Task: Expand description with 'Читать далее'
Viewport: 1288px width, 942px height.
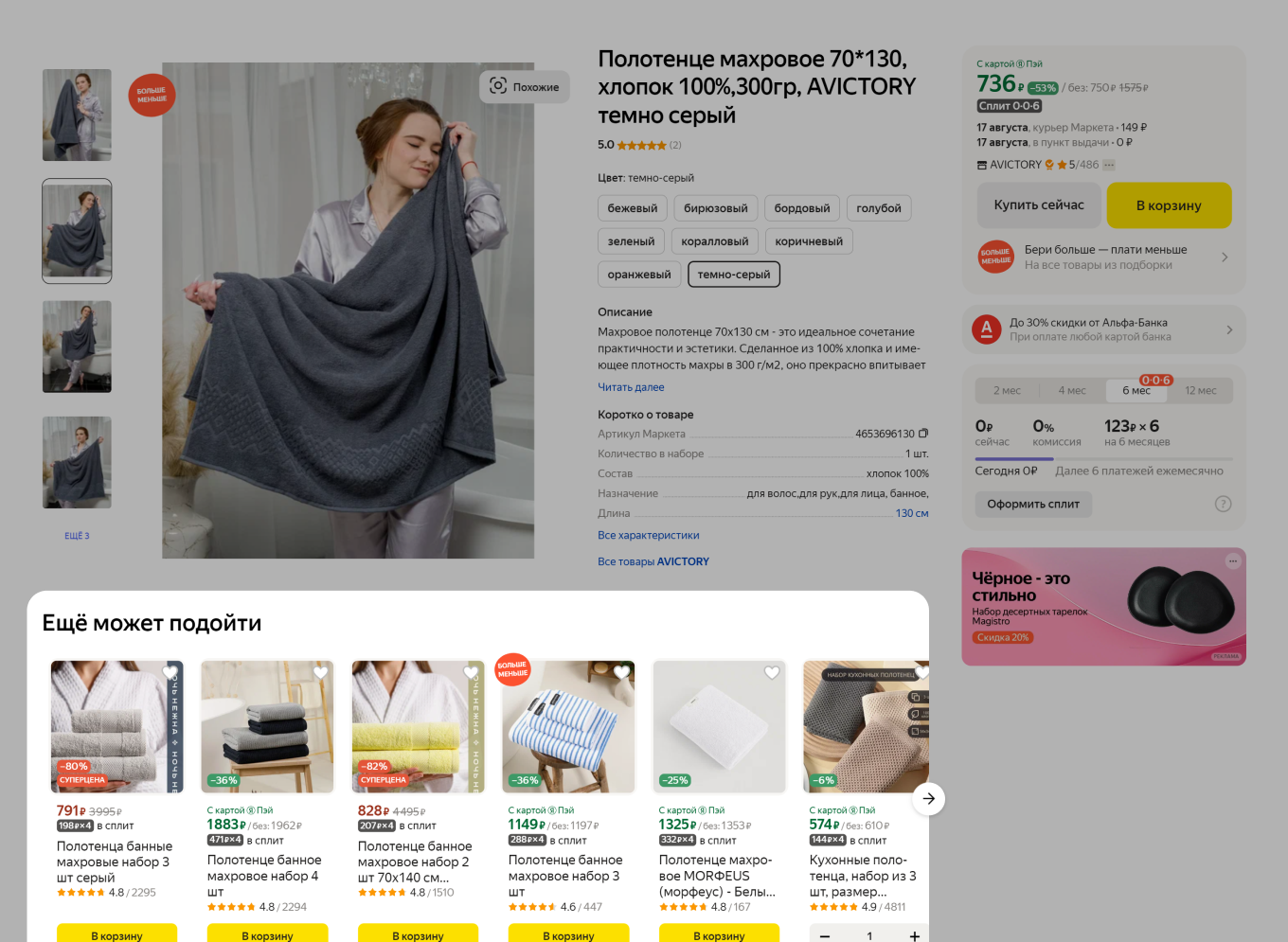Action: point(631,387)
